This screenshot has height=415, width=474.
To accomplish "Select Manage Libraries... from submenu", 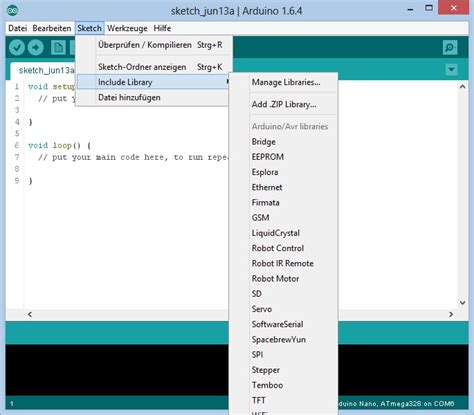I will [x=286, y=82].
